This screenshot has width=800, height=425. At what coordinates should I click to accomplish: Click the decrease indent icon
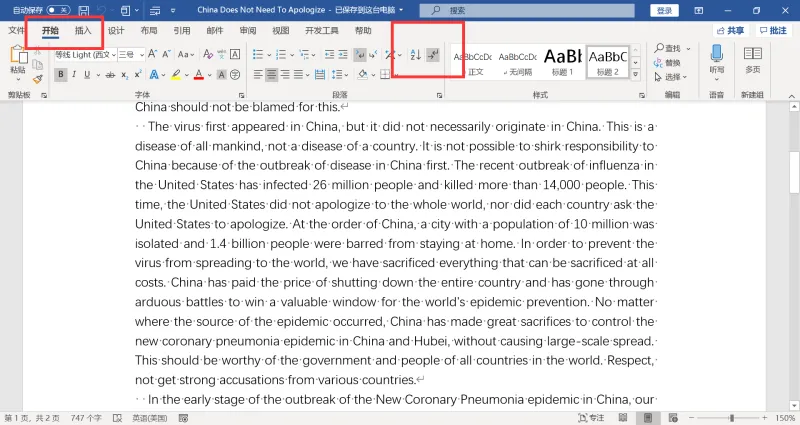click(330, 54)
